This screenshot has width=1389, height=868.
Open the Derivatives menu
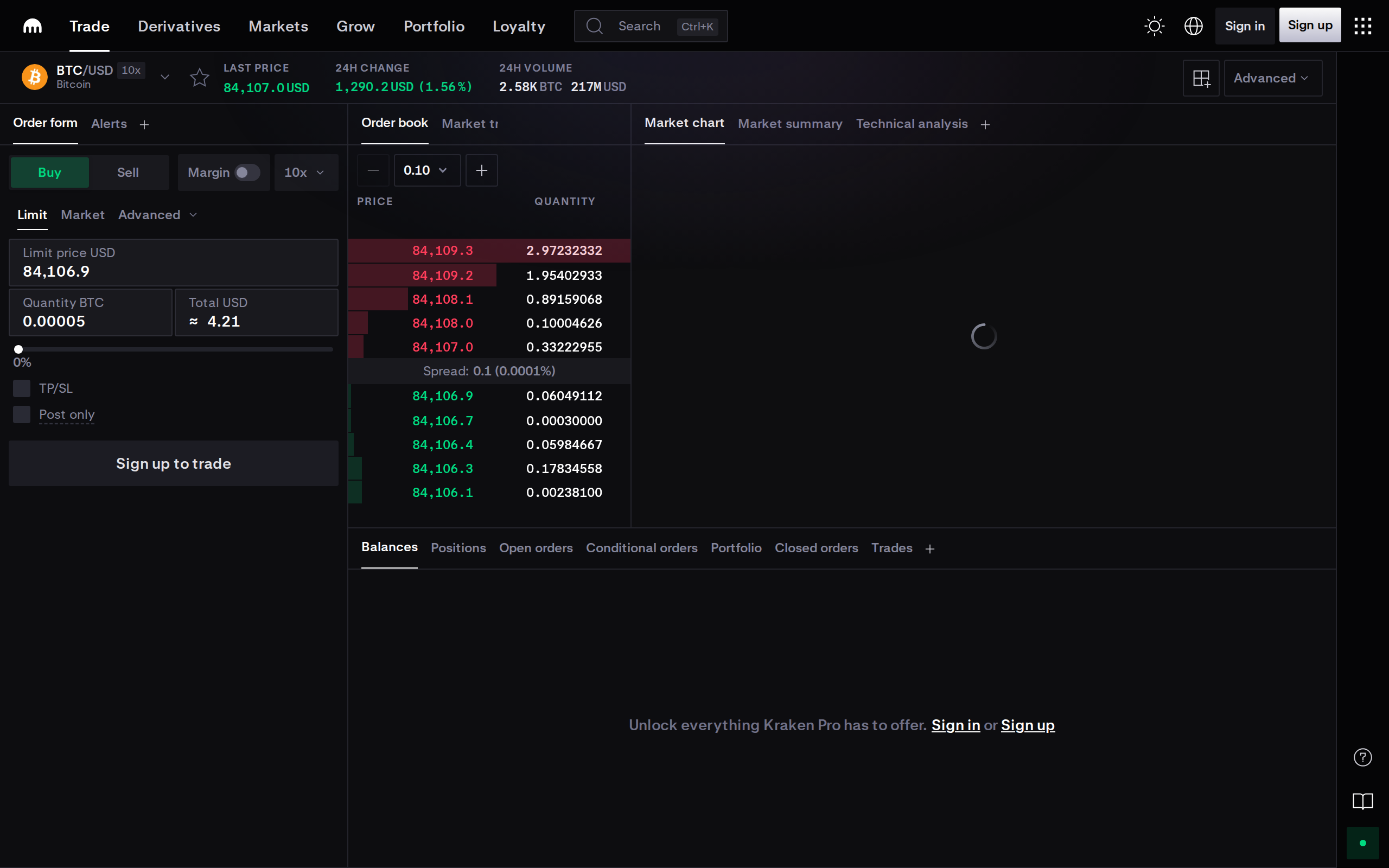pos(179,26)
